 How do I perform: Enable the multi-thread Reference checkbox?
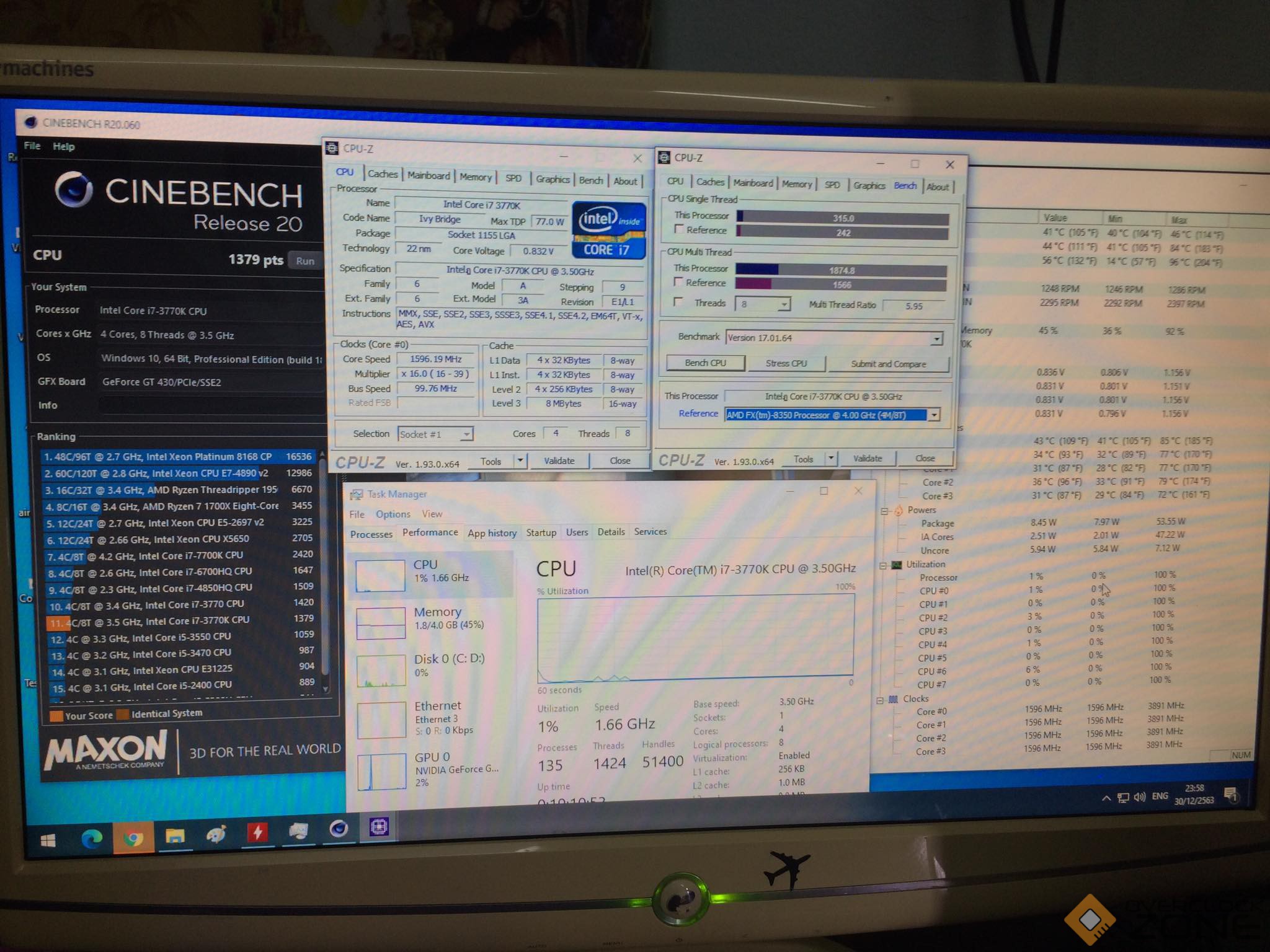[x=678, y=282]
